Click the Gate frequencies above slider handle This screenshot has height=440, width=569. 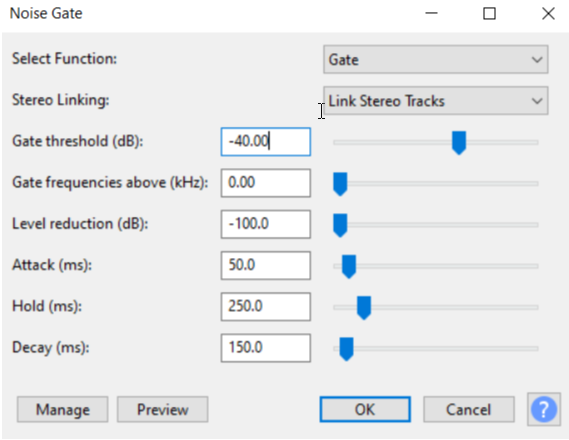coord(340,184)
